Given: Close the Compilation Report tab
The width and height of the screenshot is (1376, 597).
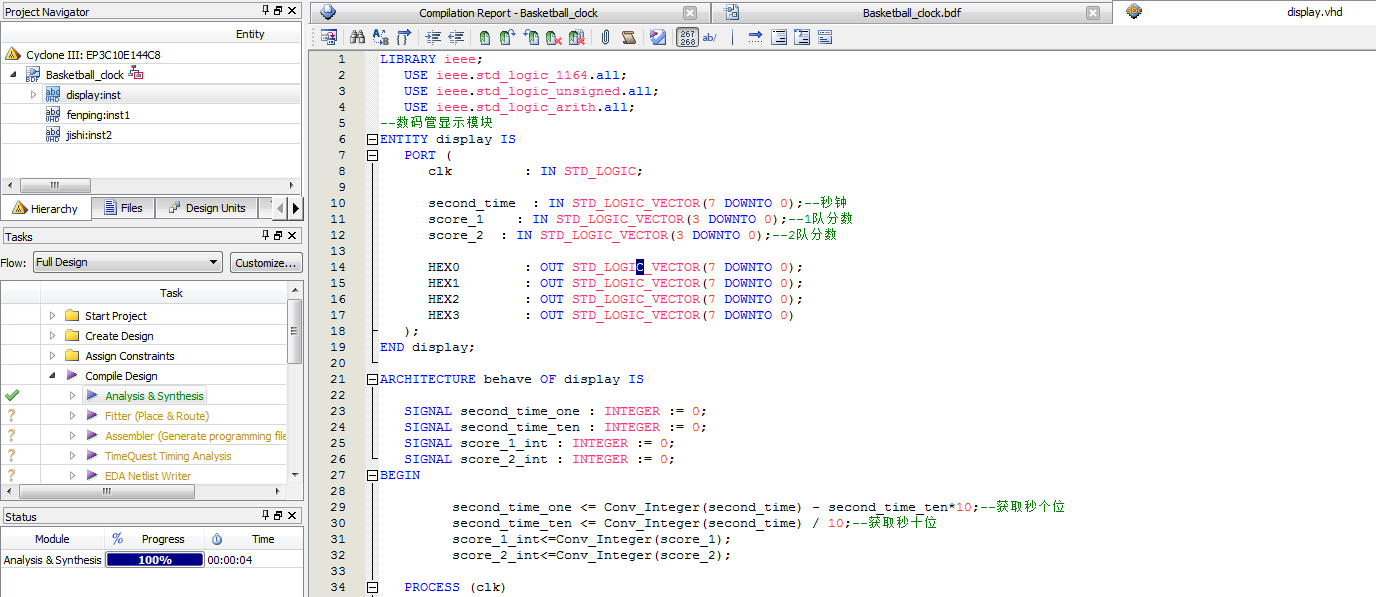Looking at the screenshot, I should click(690, 13).
